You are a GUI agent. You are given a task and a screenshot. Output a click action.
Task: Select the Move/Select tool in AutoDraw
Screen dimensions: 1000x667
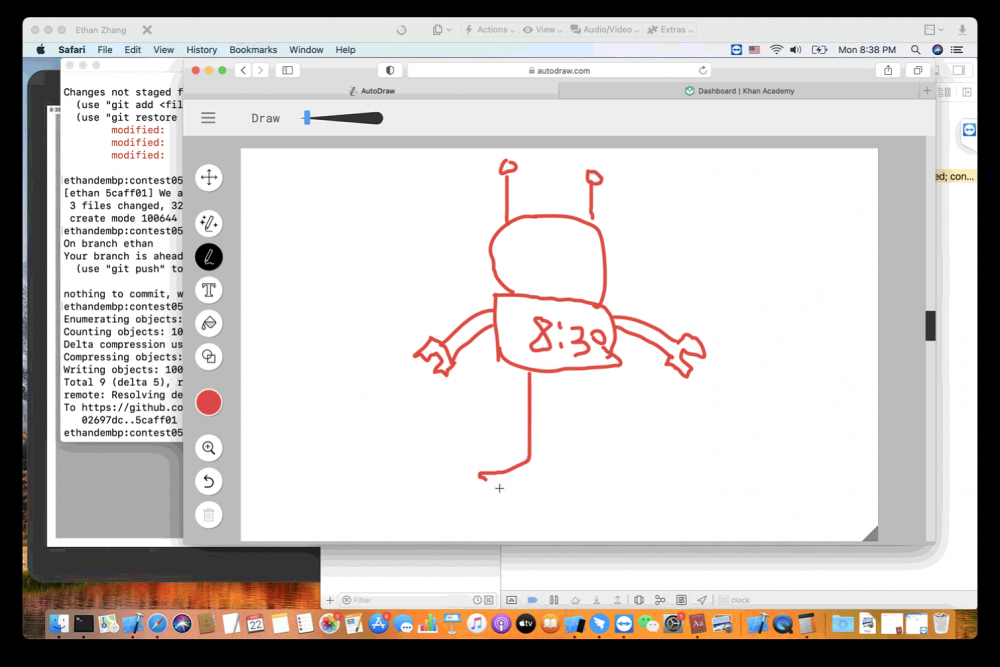click(x=208, y=178)
